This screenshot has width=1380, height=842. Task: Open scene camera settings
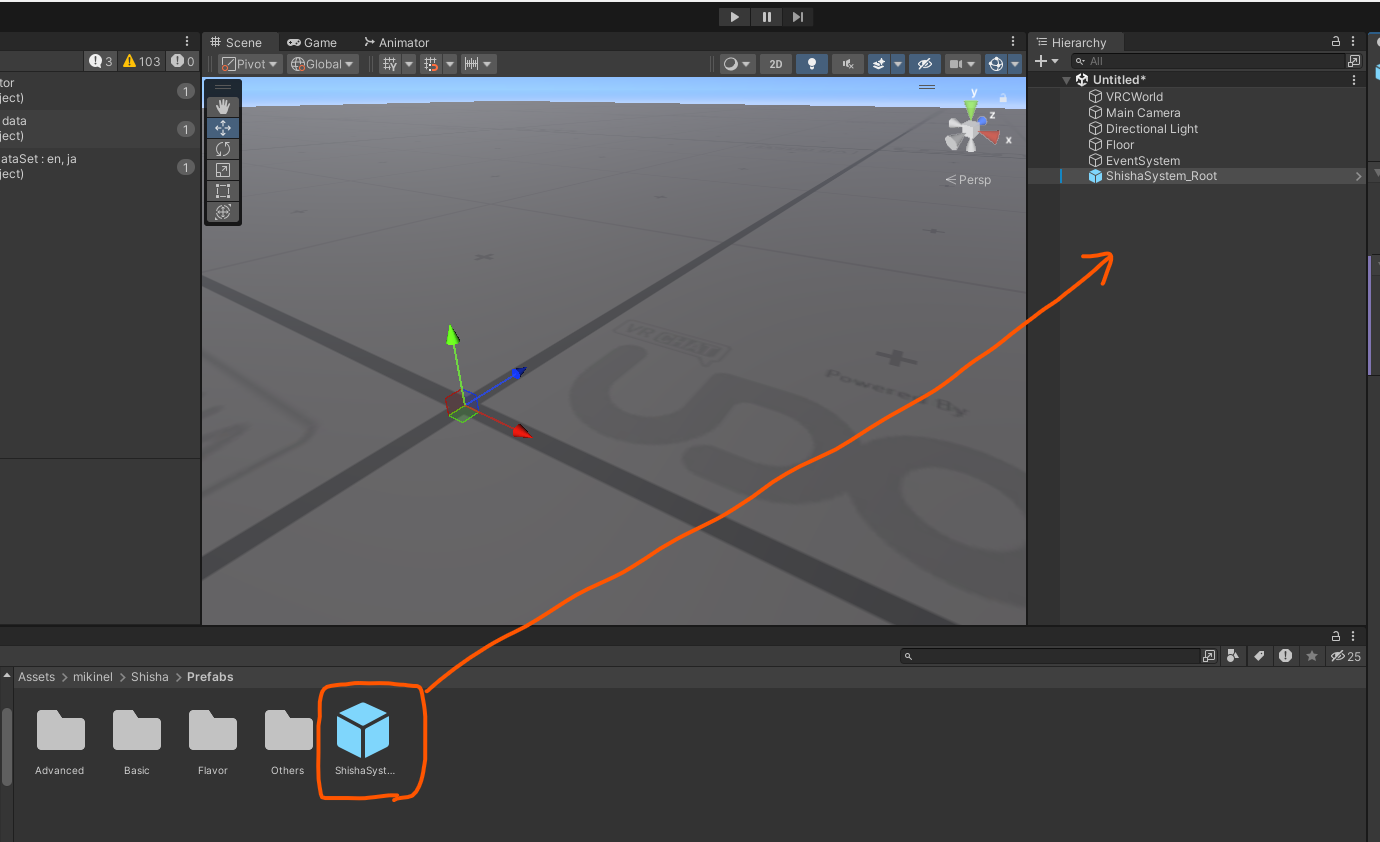[962, 64]
